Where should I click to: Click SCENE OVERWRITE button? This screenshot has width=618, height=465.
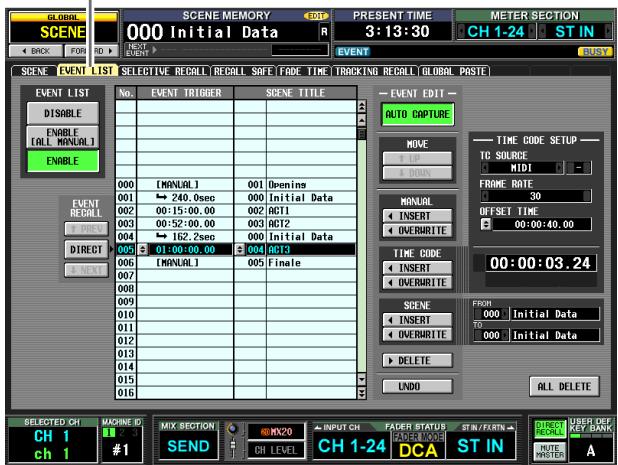(x=417, y=335)
